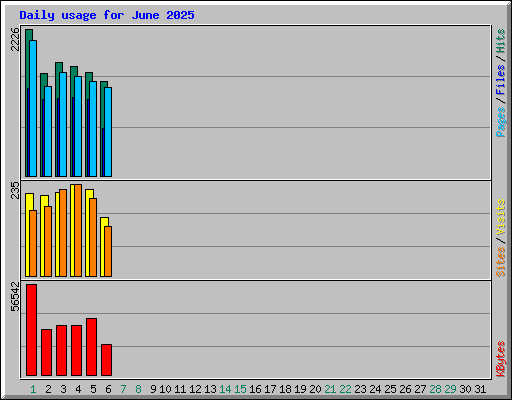Click the day 1 orange sites bar
The height and width of the screenshot is (400, 512).
coord(33,243)
